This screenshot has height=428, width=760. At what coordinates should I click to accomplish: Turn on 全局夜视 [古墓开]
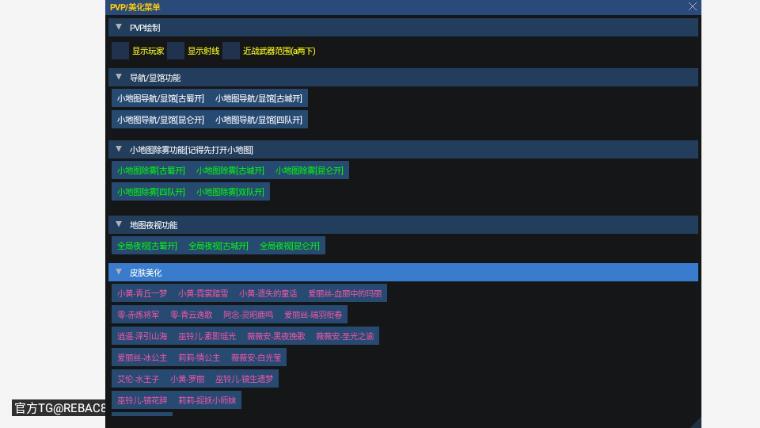147,246
